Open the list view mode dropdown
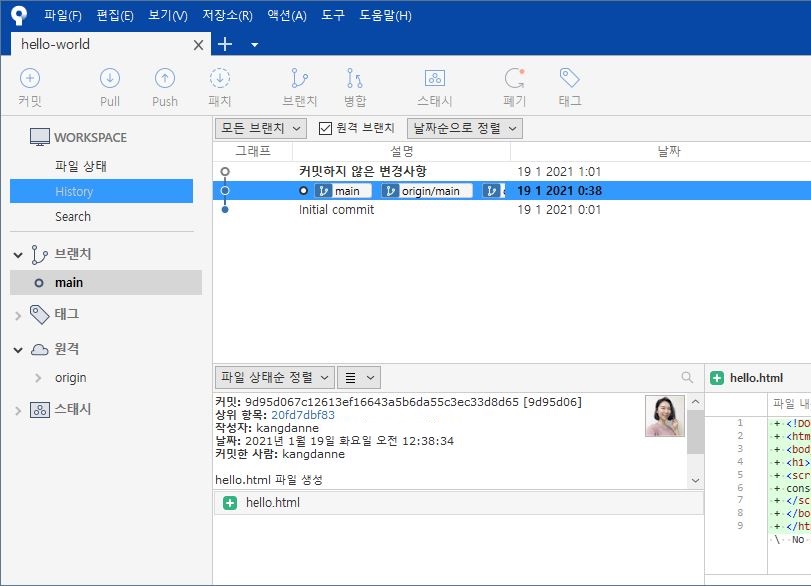The width and height of the screenshot is (811, 586). [x=359, y=378]
